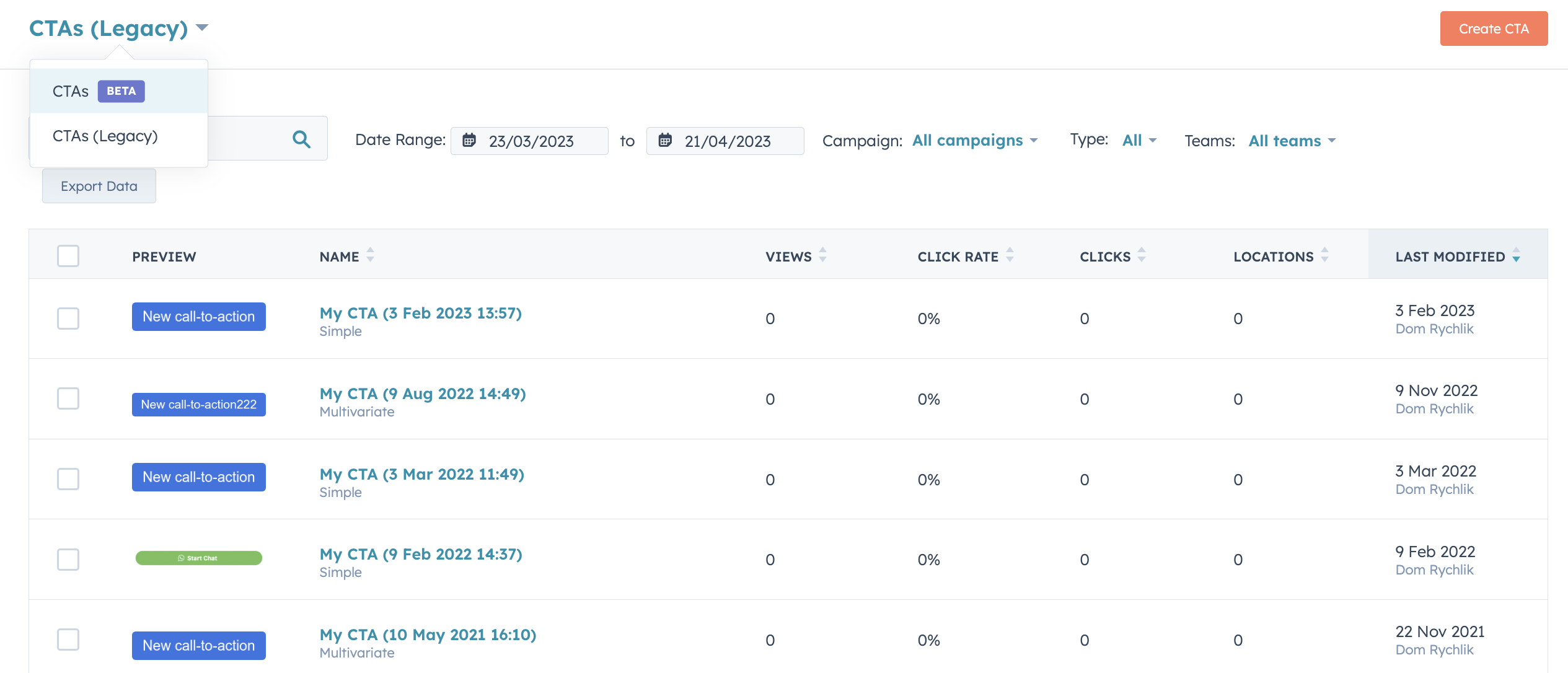The width and height of the screenshot is (1568, 673).
Task: Open the All campaigns dropdown
Action: 975,141
